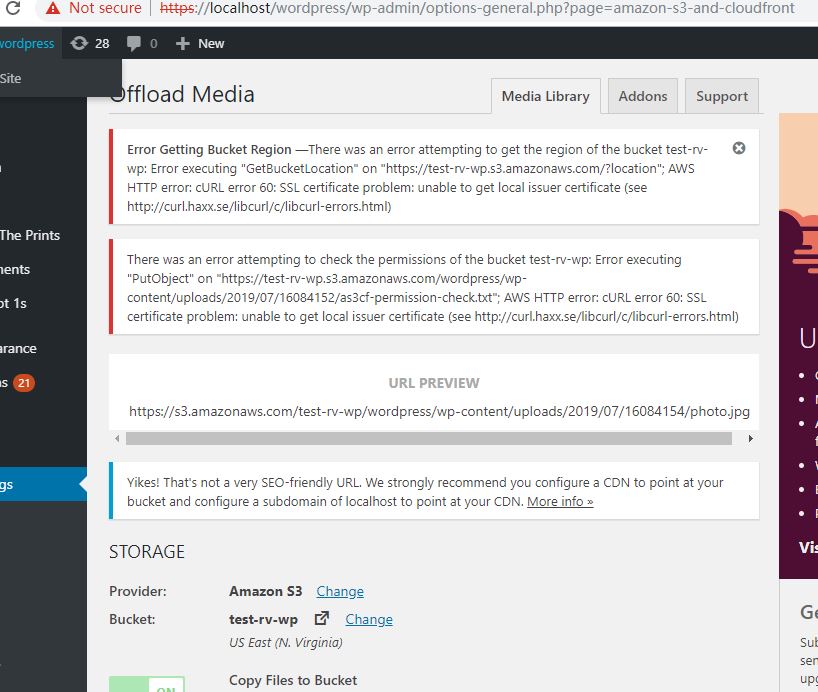Open the More info link about CDN
The height and width of the screenshot is (692, 818).
[x=560, y=502]
